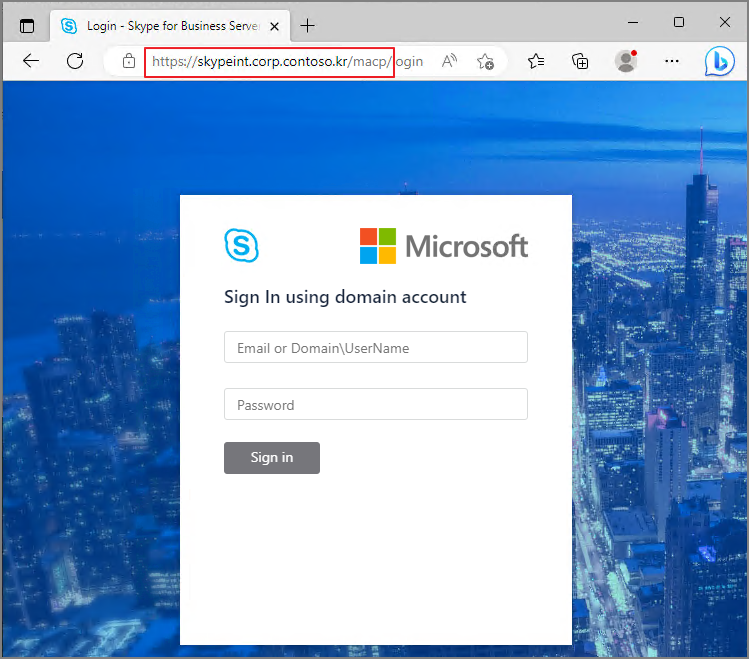Click the Password field
This screenshot has width=749, height=659.
coord(376,404)
